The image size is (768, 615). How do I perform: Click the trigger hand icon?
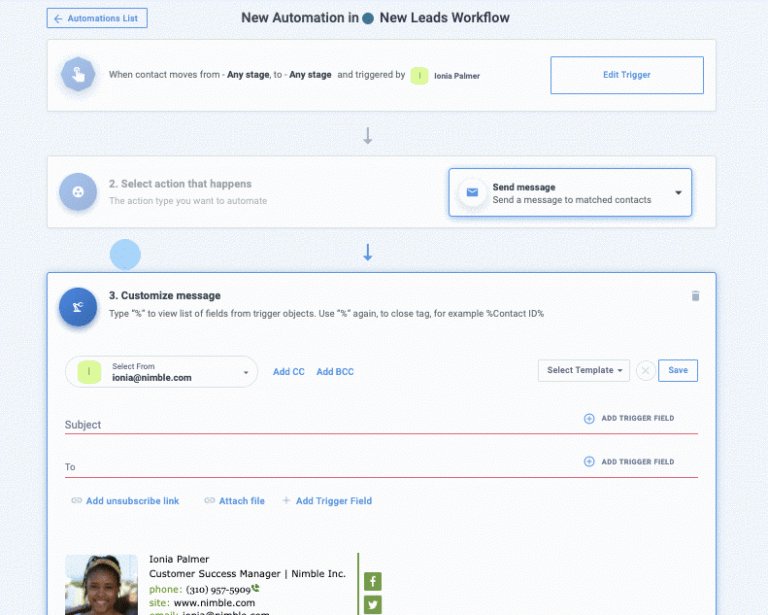click(x=78, y=75)
